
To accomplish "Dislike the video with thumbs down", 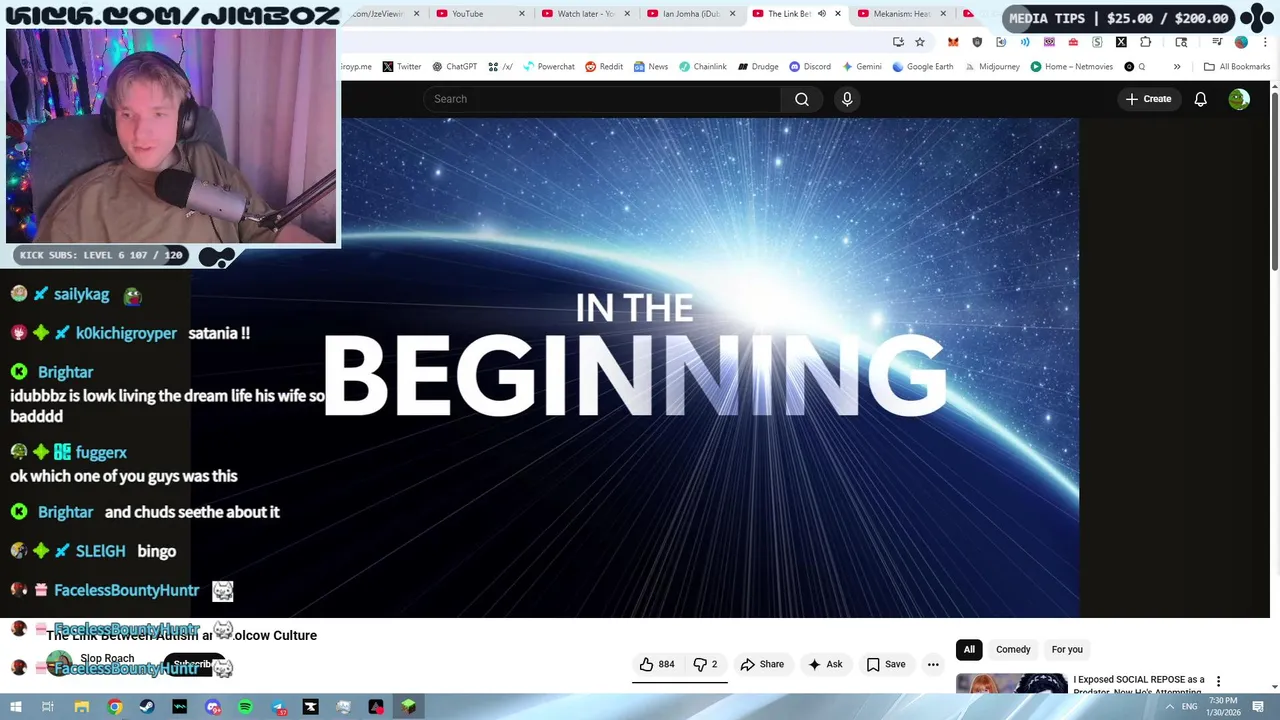I will (706, 664).
